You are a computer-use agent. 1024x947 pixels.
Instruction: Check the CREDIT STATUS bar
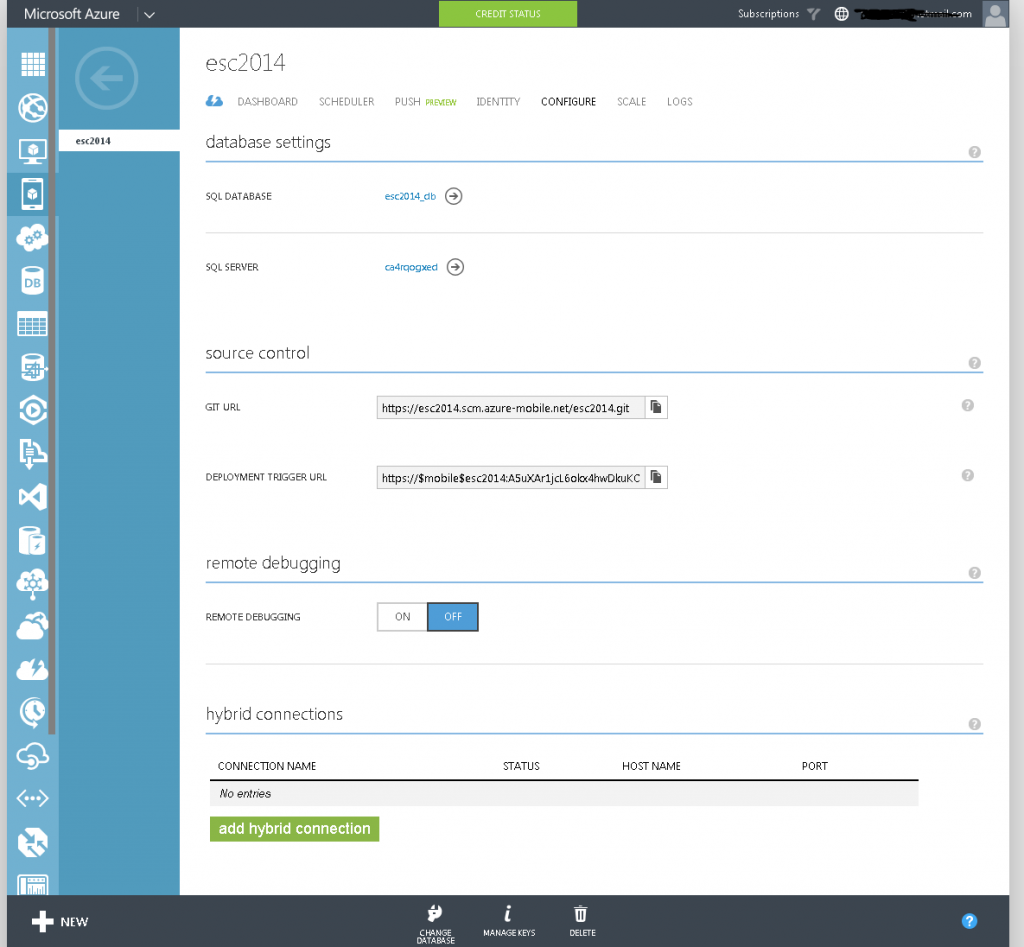pos(507,14)
